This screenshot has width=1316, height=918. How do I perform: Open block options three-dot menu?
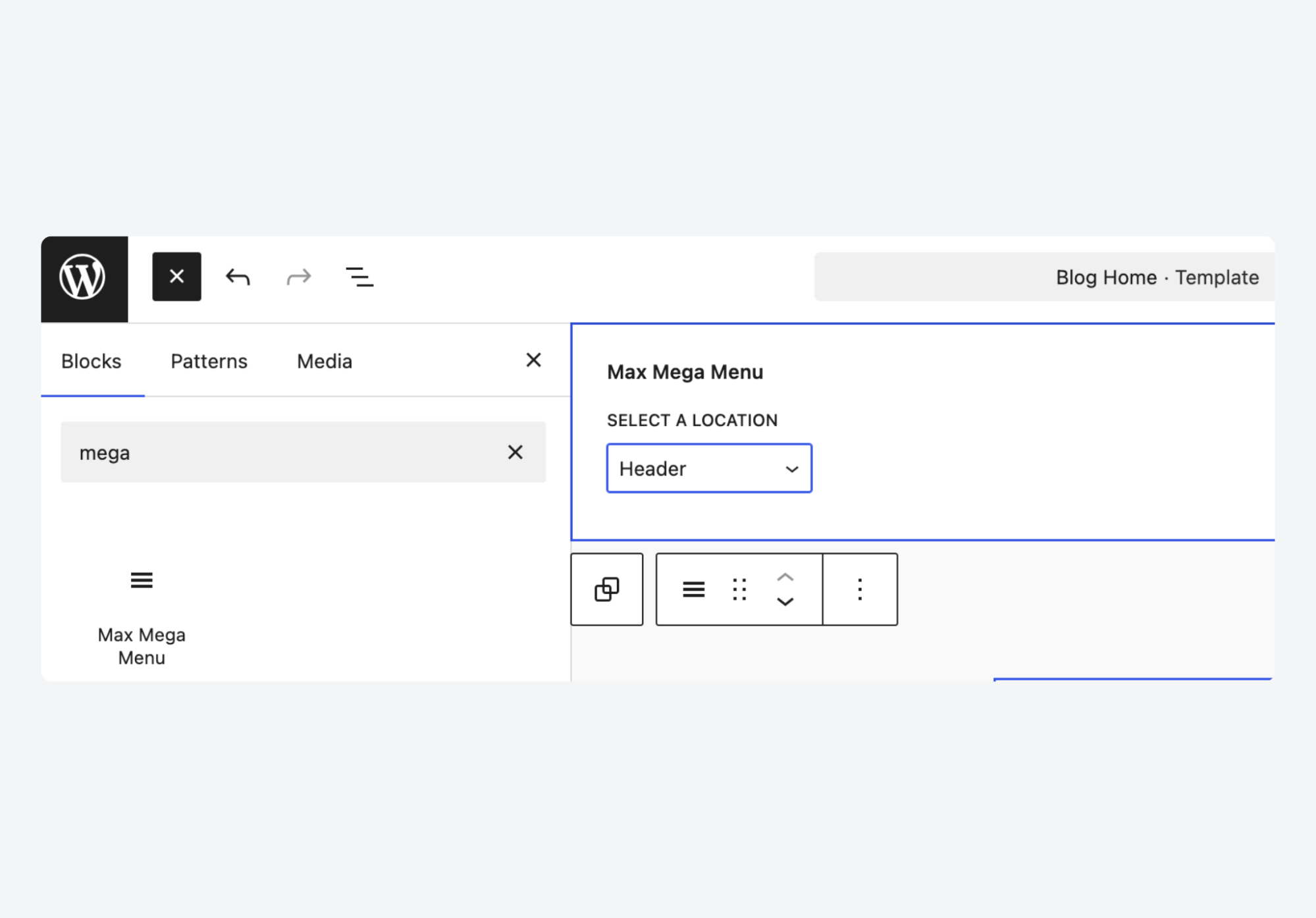860,589
